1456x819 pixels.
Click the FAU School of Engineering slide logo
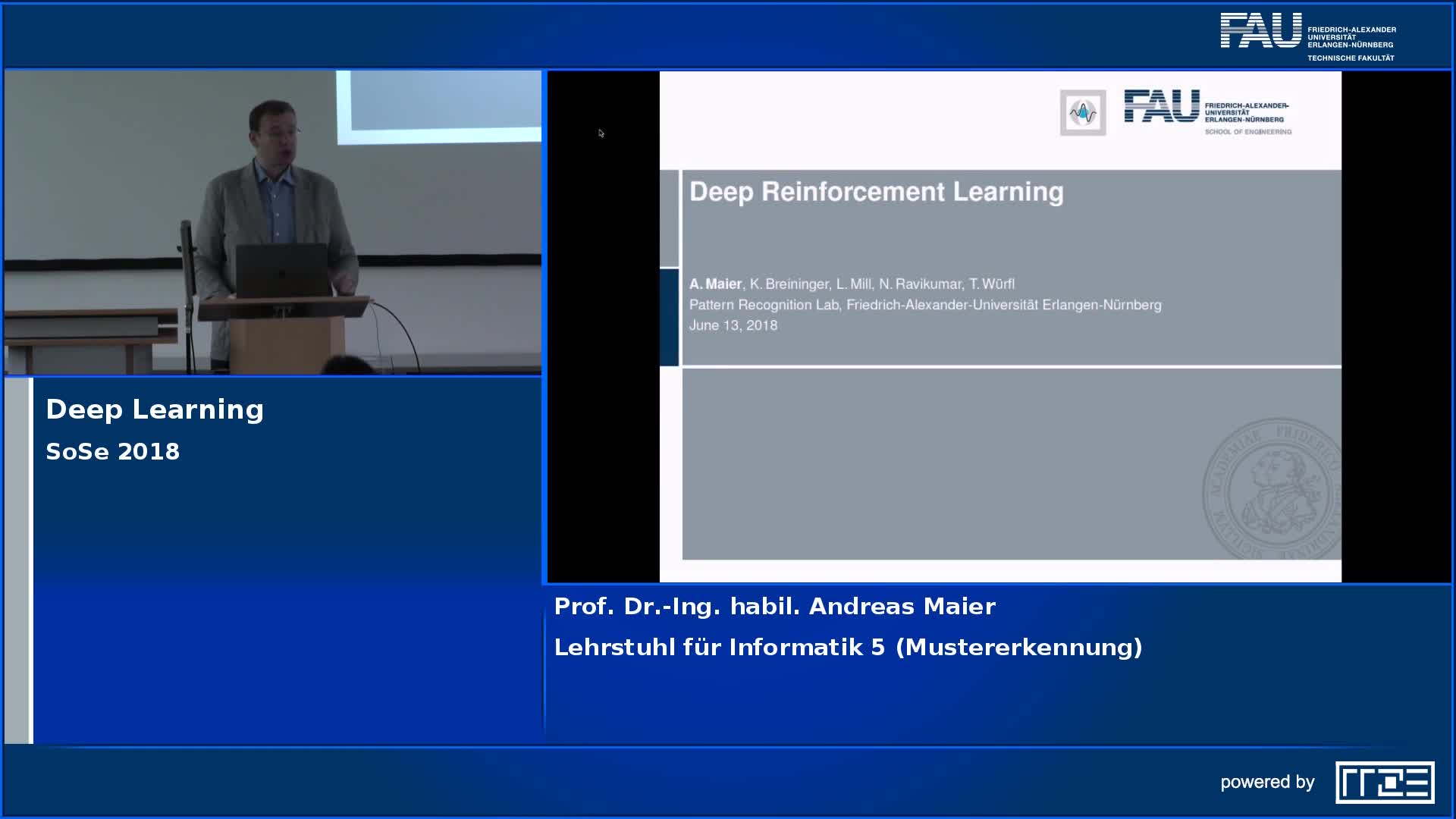(1207, 111)
